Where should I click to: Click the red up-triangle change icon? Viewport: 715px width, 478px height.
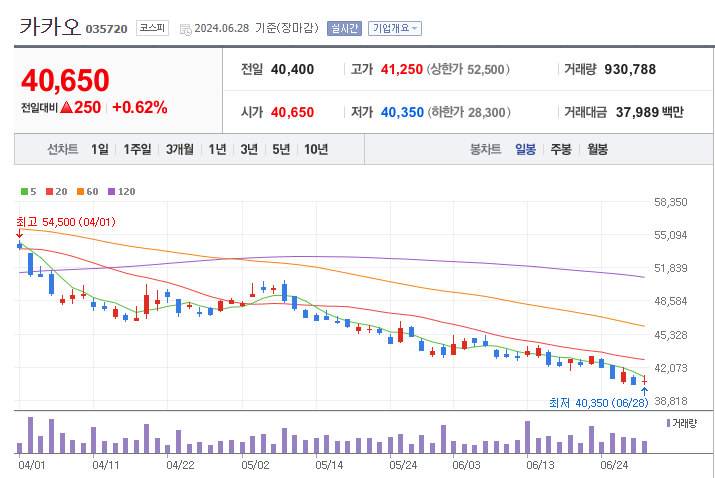[67, 107]
